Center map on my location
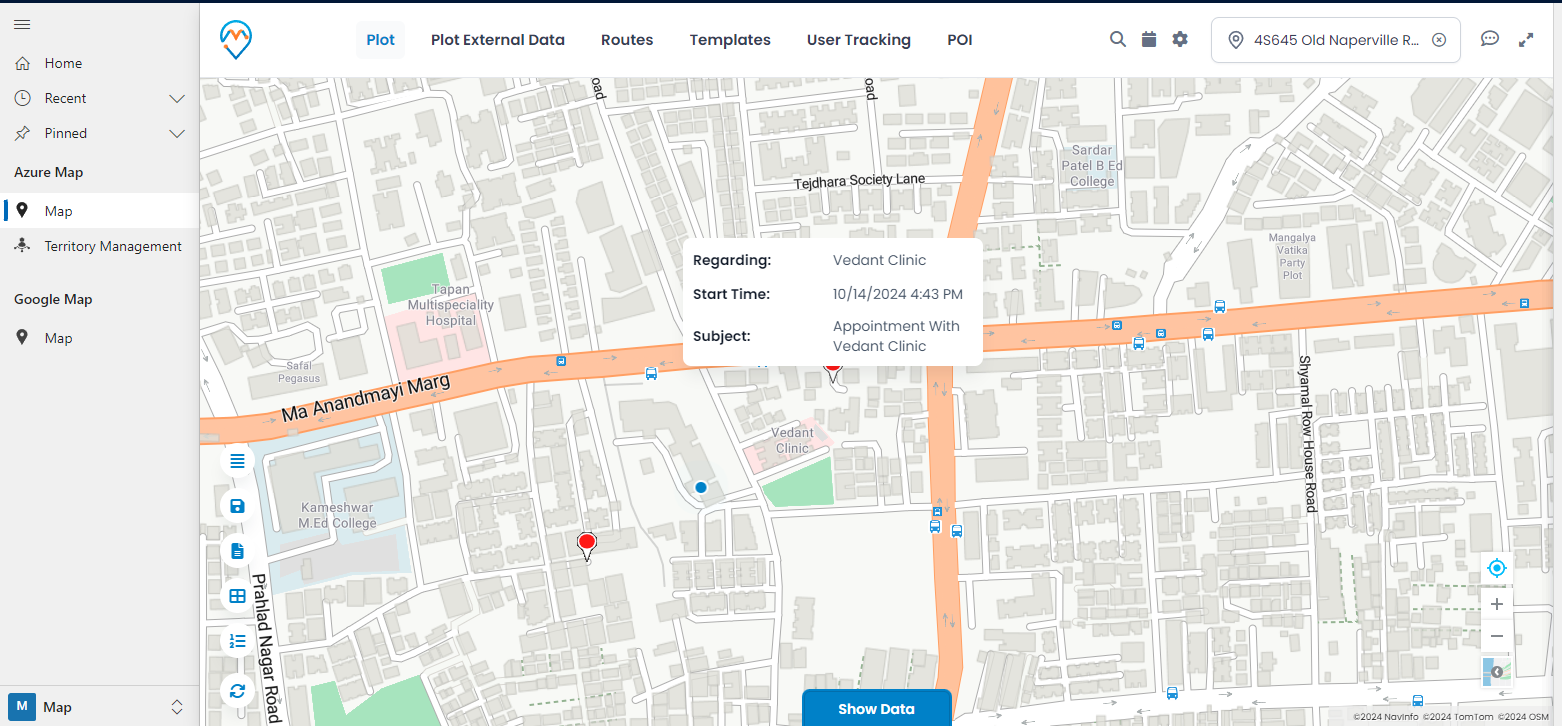Image resolution: width=1562 pixels, height=726 pixels. pyautogui.click(x=1497, y=568)
